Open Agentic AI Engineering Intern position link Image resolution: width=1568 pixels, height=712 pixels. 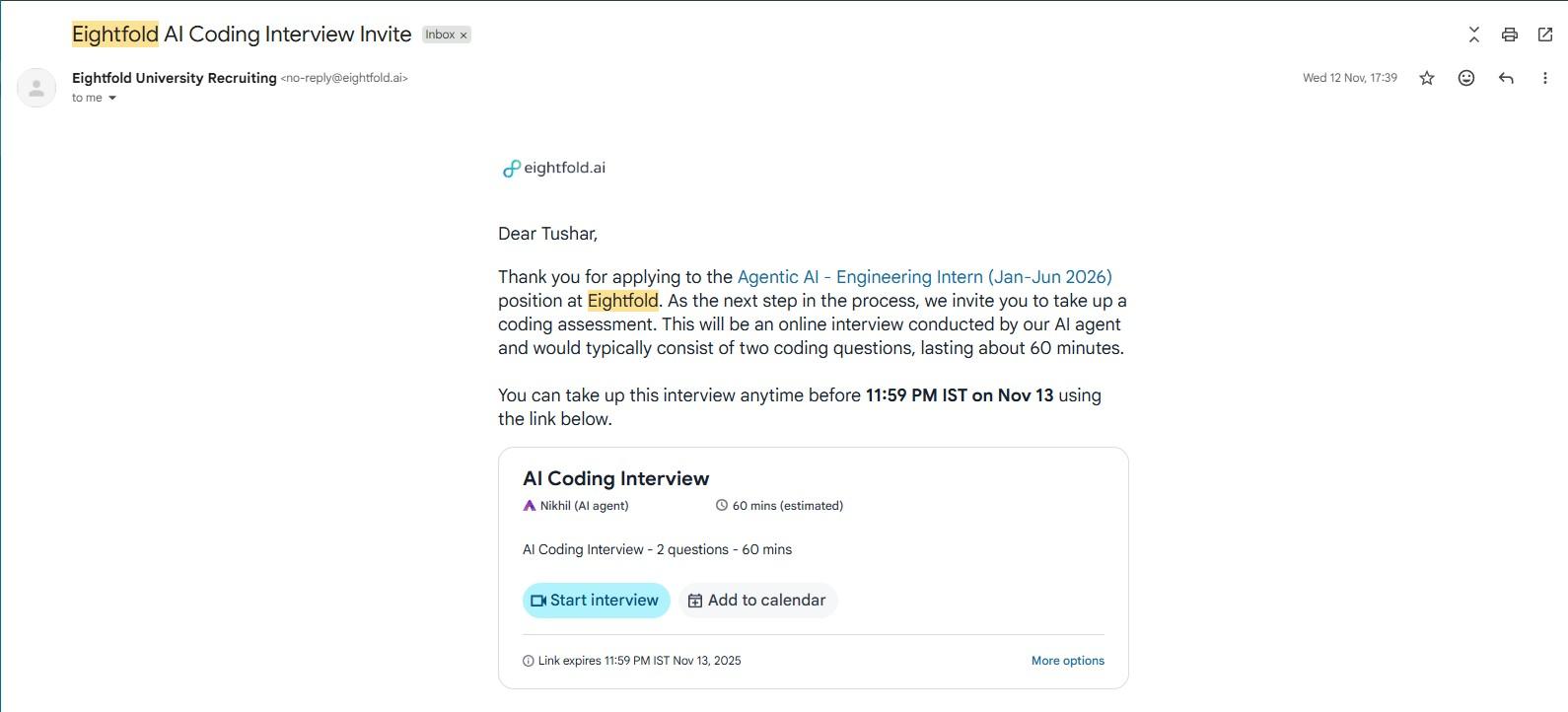(x=924, y=277)
